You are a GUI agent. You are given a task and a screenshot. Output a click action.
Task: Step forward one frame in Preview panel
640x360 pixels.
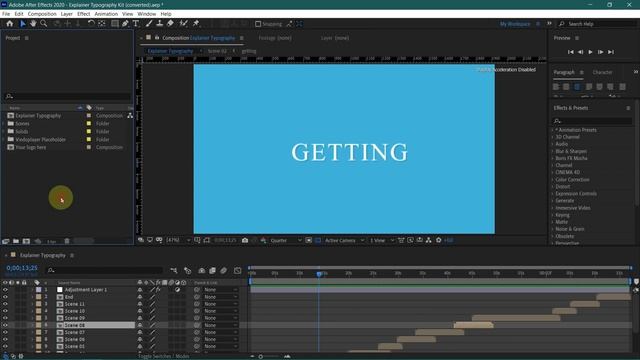[x=600, y=52]
